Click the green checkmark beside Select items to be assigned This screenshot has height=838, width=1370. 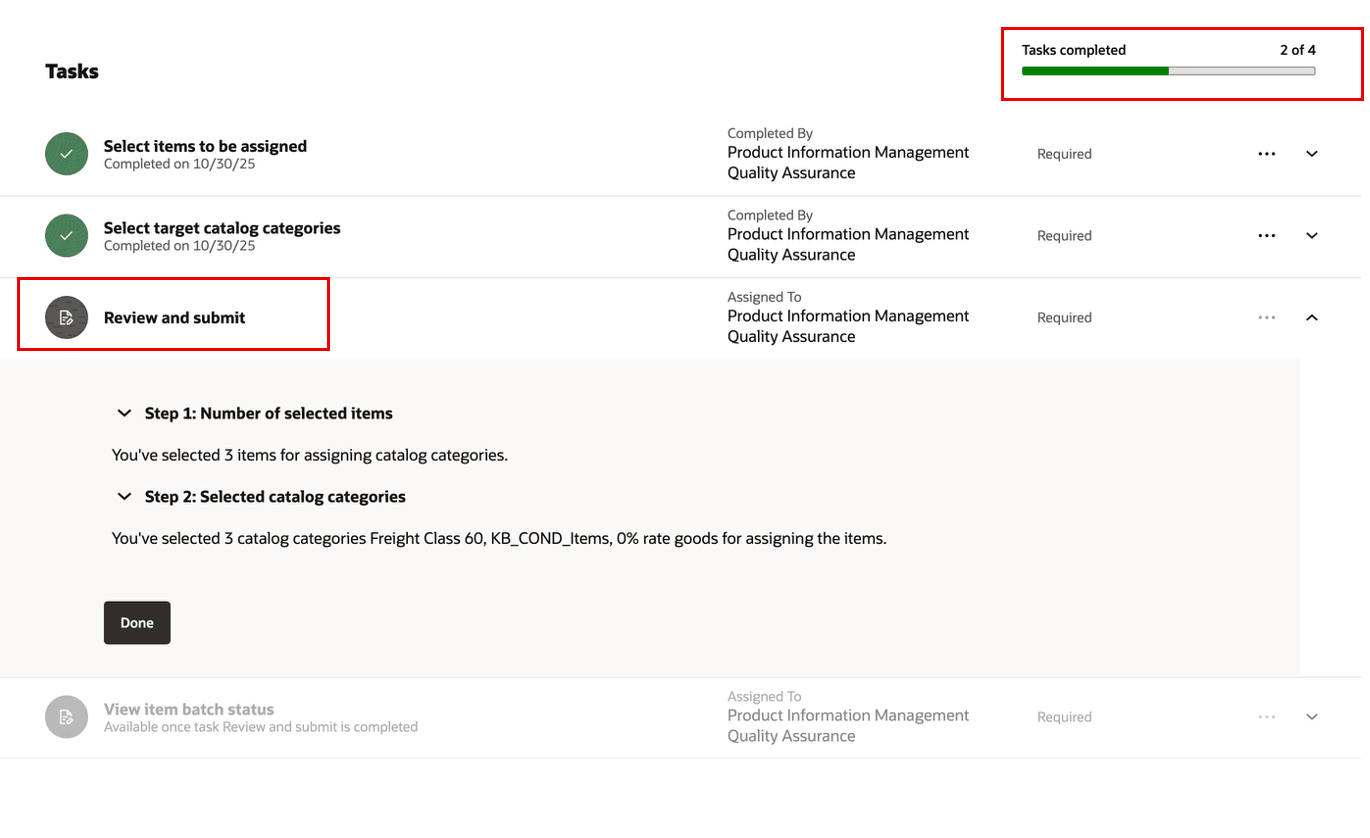(x=66, y=154)
